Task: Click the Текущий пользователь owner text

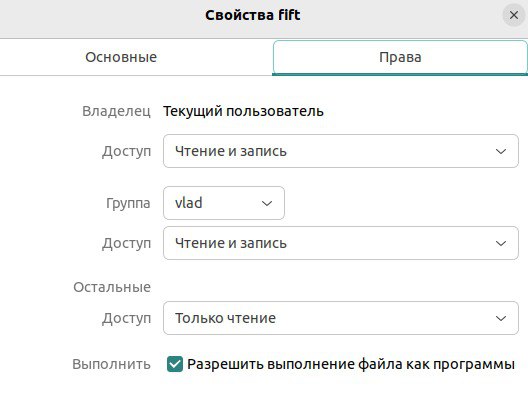Action: tap(243, 111)
